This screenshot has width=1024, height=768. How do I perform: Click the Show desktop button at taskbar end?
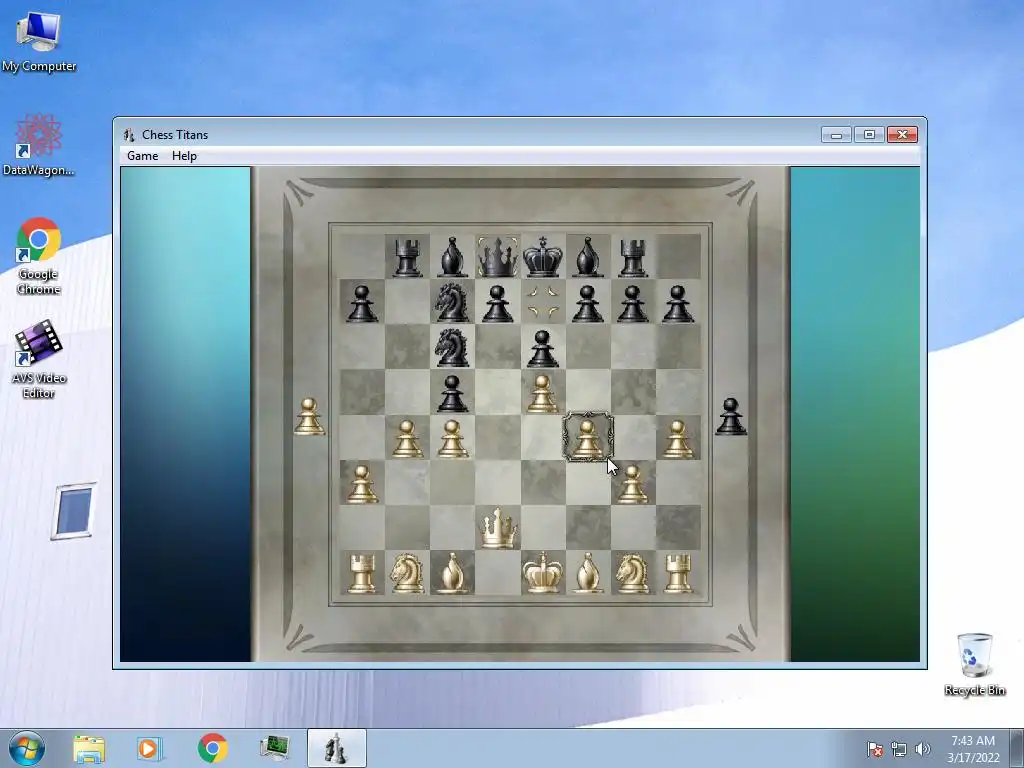[x=1018, y=748]
